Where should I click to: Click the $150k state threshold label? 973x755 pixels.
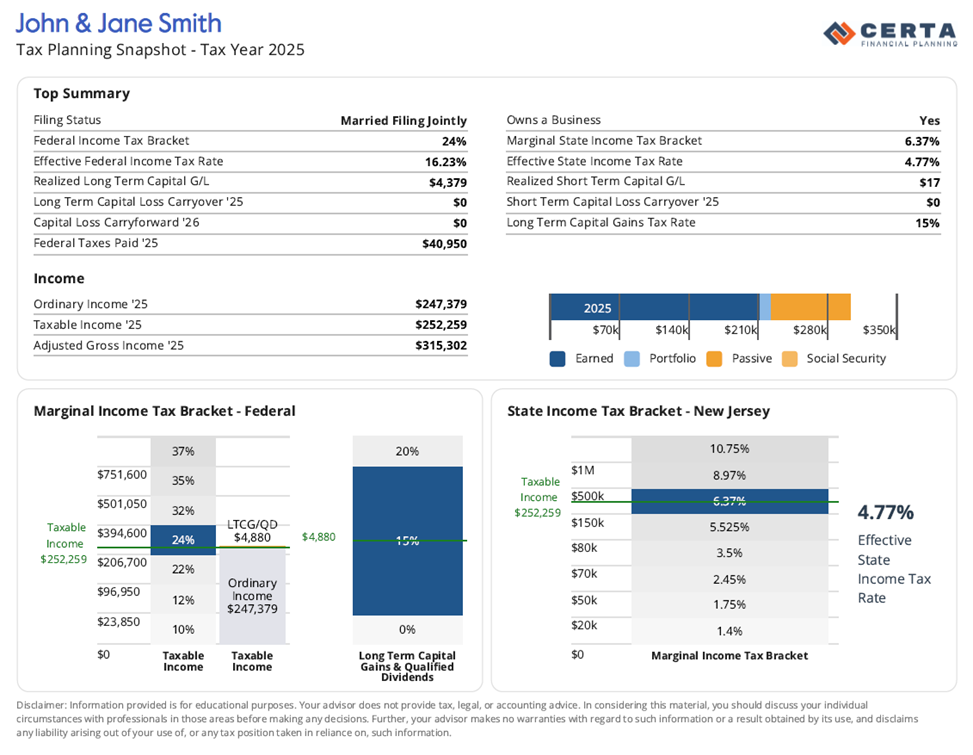pyautogui.click(x=588, y=522)
